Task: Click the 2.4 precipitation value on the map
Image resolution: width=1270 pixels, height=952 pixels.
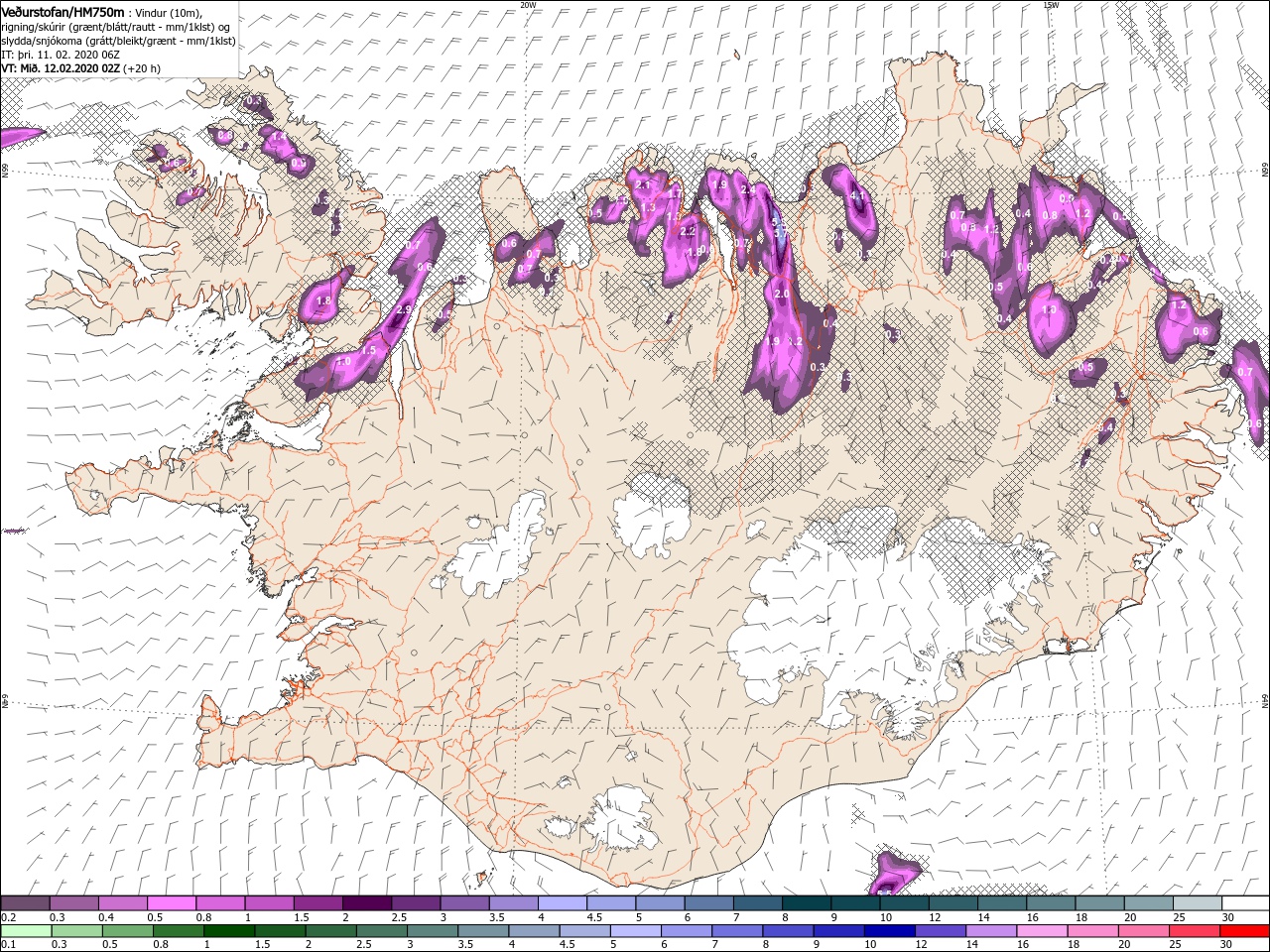Action: click(x=748, y=189)
